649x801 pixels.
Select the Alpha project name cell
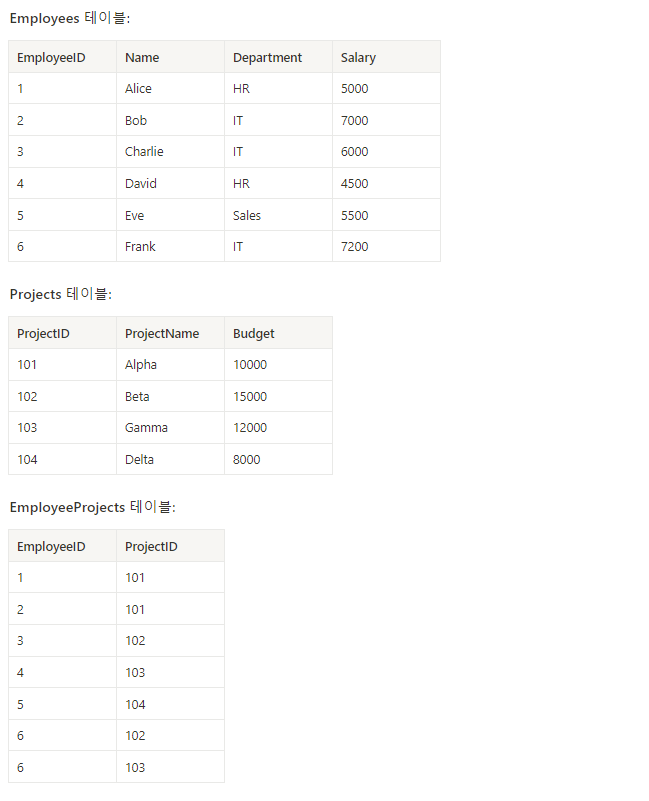tap(170, 365)
